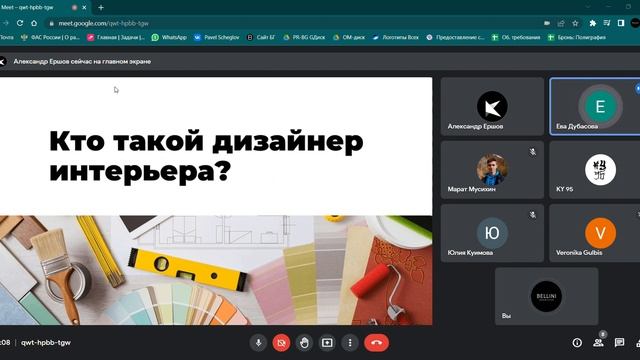Bookmark this page with the star icon

575,23
